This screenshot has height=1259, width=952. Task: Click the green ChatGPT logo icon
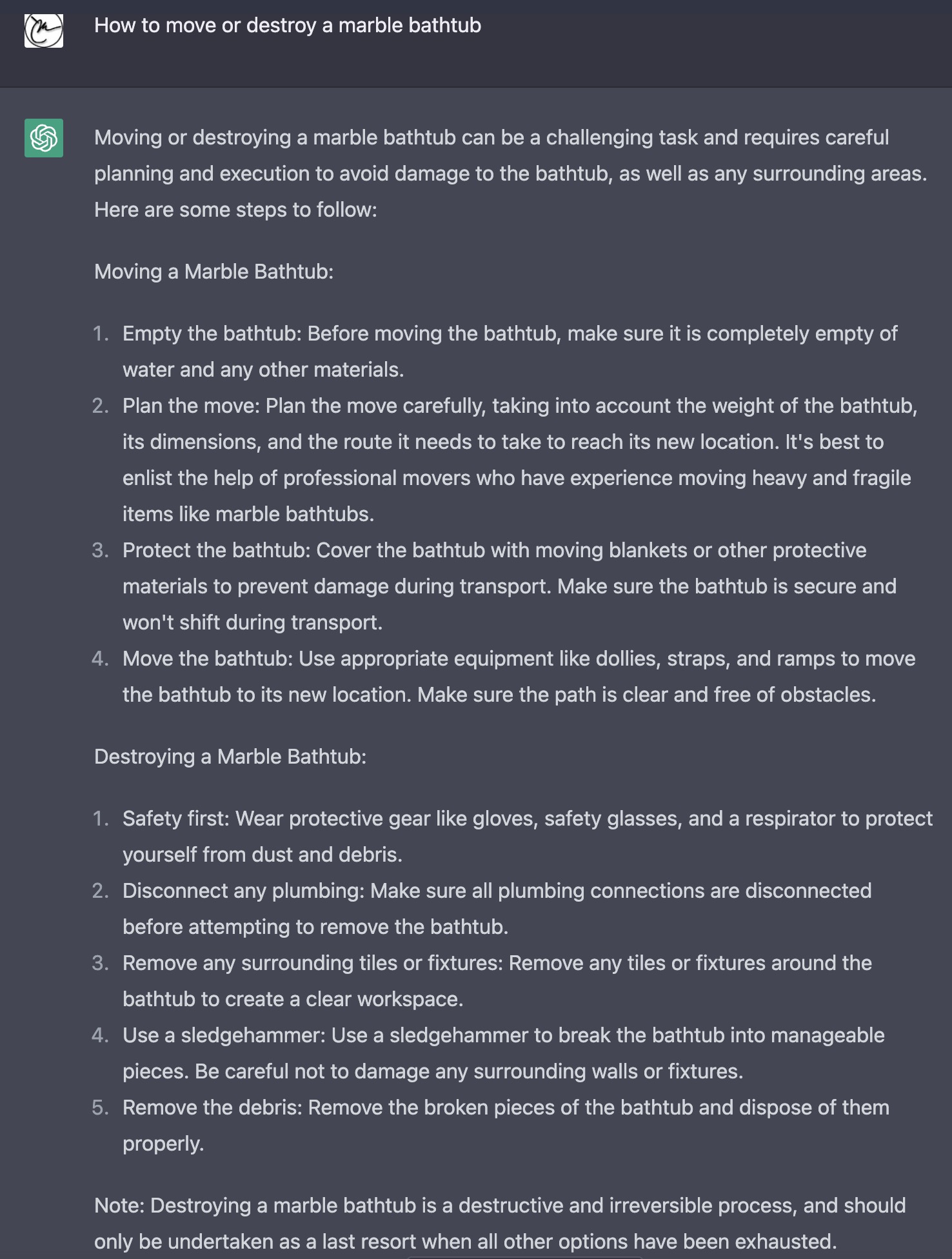click(44, 138)
